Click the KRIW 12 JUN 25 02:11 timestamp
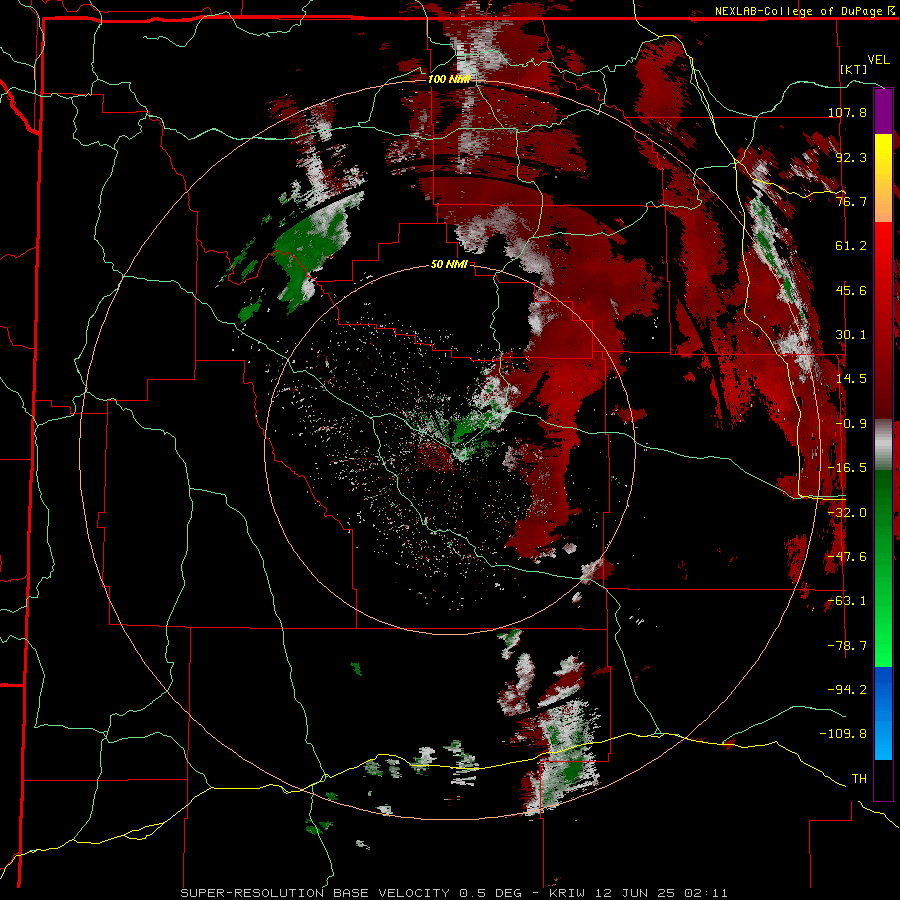 click(638, 893)
